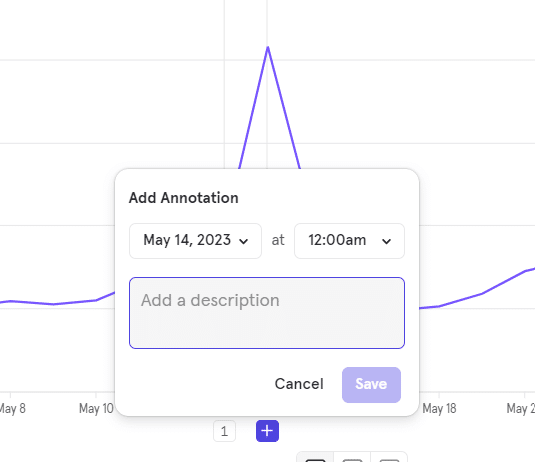The height and width of the screenshot is (462, 535).
Task: Click the chevron arrow next to 12:00am
Action: [x=386, y=242]
